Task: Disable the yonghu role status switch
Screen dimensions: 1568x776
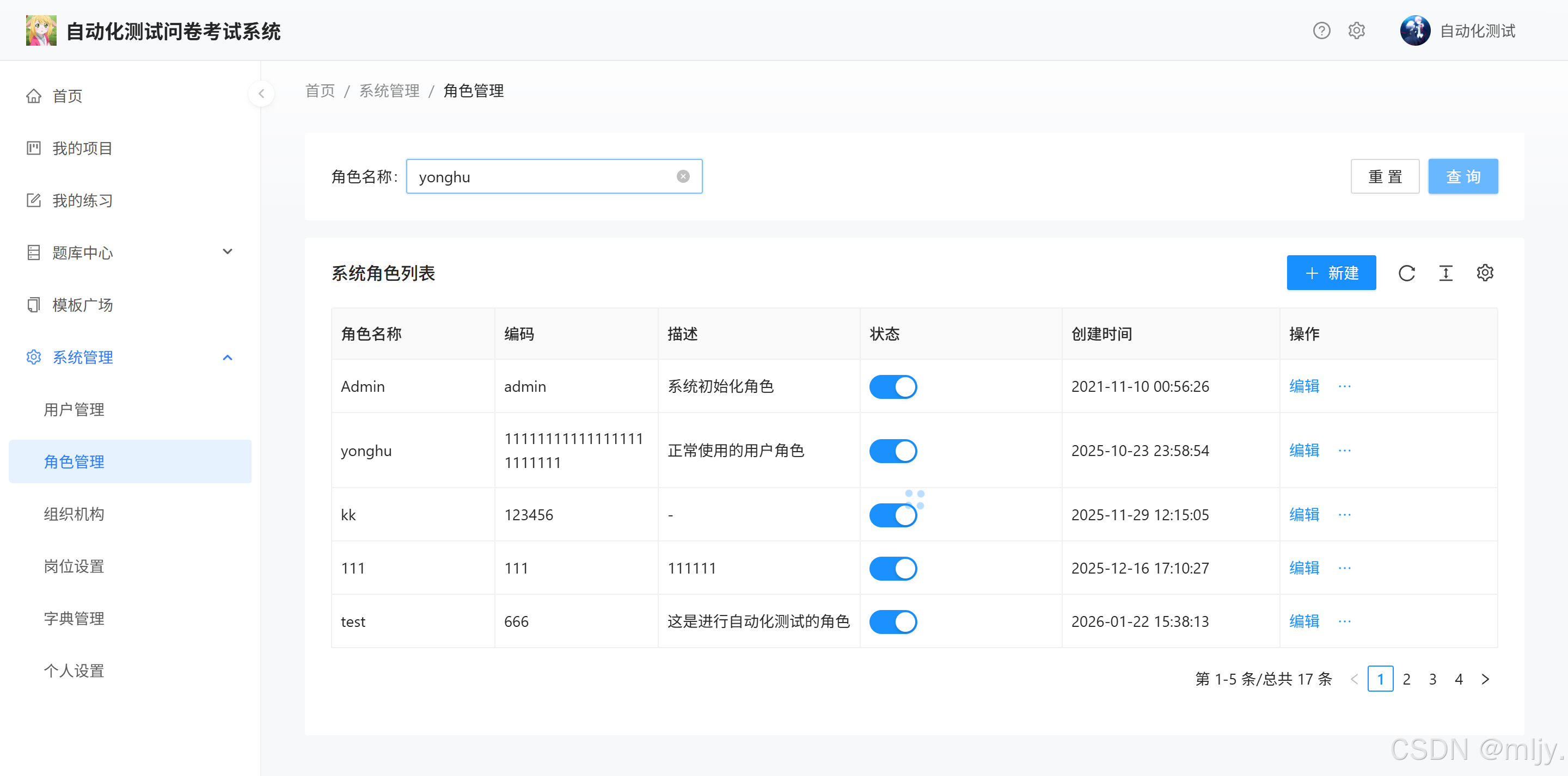Action: coord(892,451)
